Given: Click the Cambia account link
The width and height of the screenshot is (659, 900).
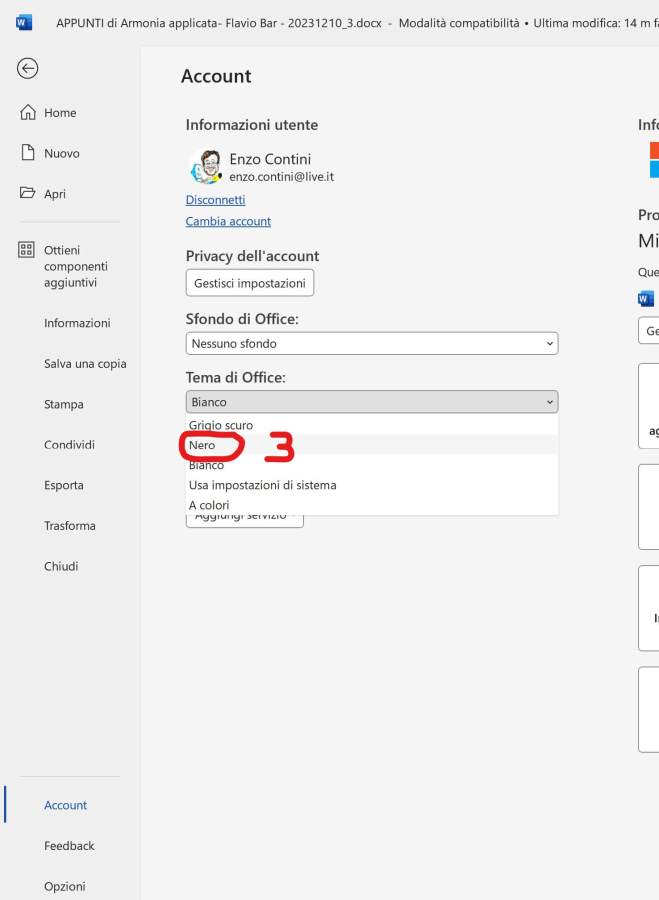Looking at the screenshot, I should coord(228,221).
